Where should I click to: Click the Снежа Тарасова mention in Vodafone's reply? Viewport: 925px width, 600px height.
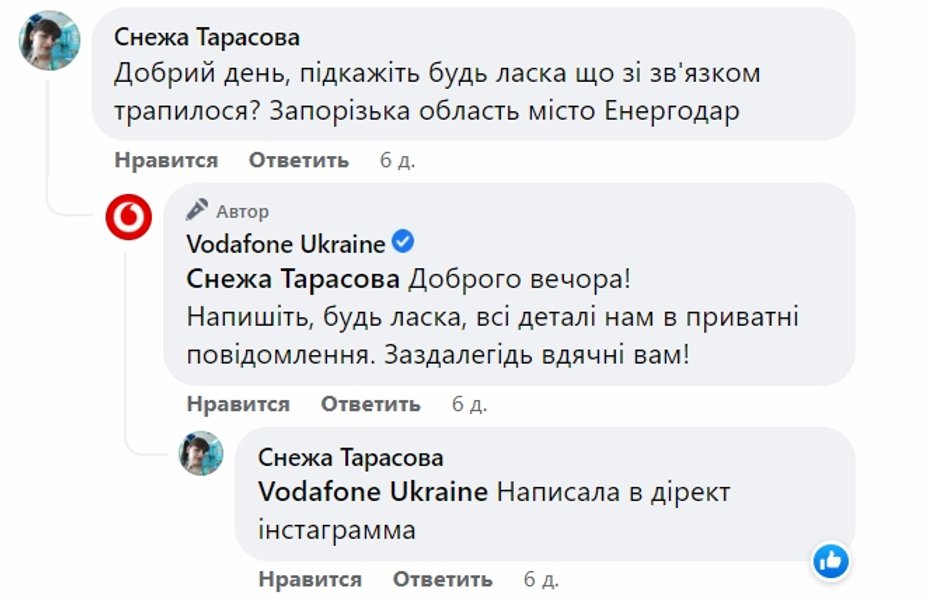click(293, 278)
